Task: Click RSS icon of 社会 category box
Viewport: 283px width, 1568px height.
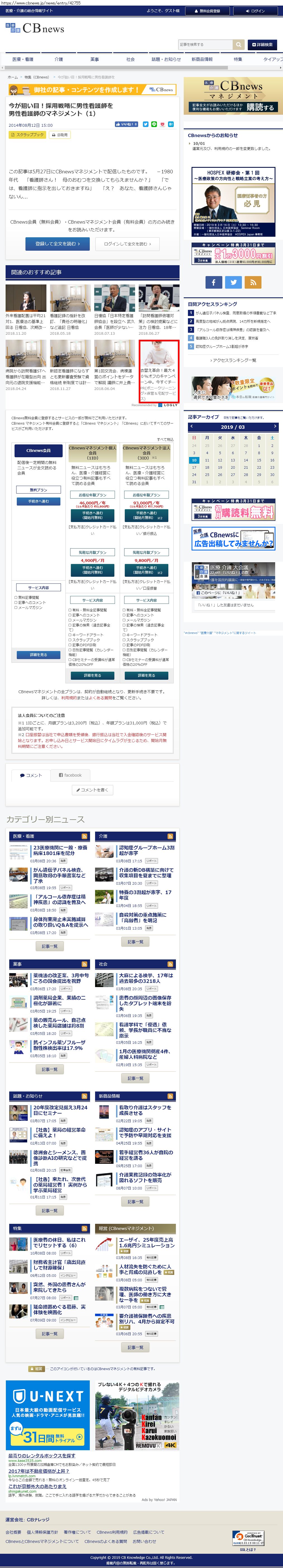Action: pos(170,964)
